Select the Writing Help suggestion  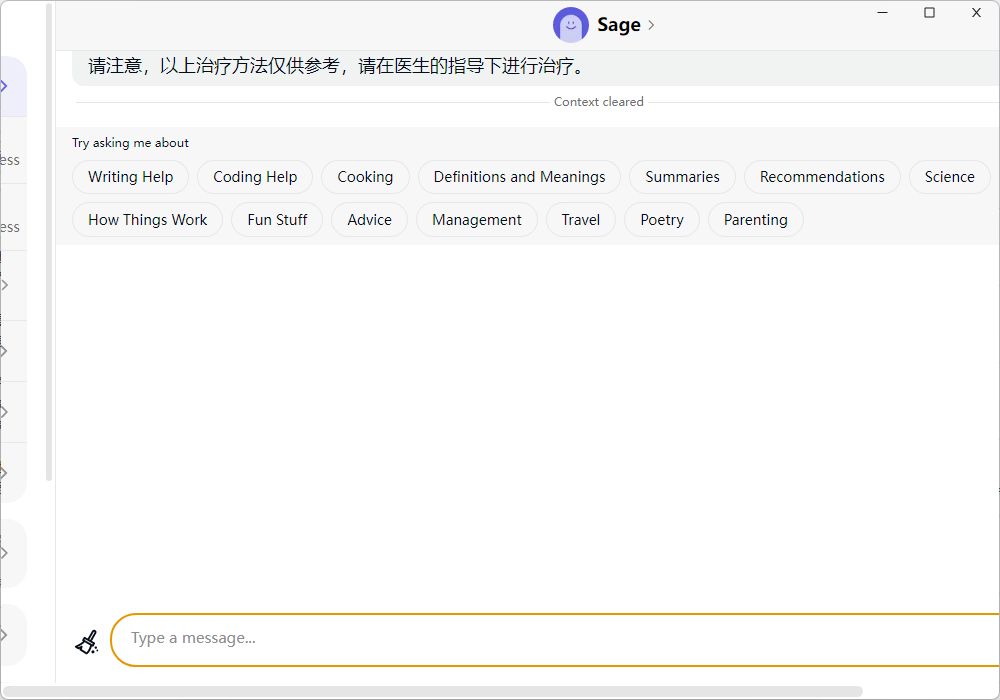(x=131, y=177)
